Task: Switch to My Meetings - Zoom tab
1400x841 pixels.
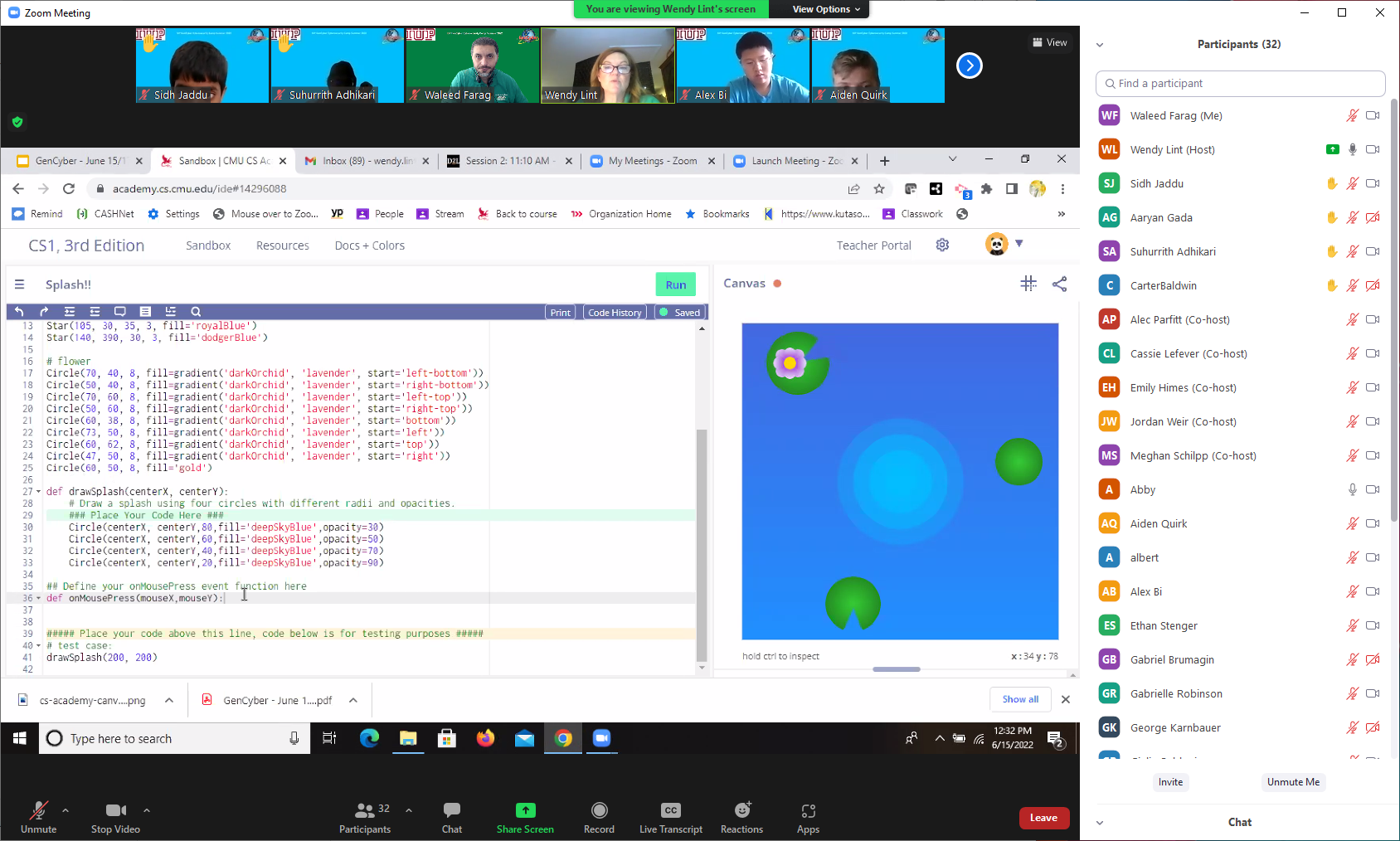Action: 653,161
